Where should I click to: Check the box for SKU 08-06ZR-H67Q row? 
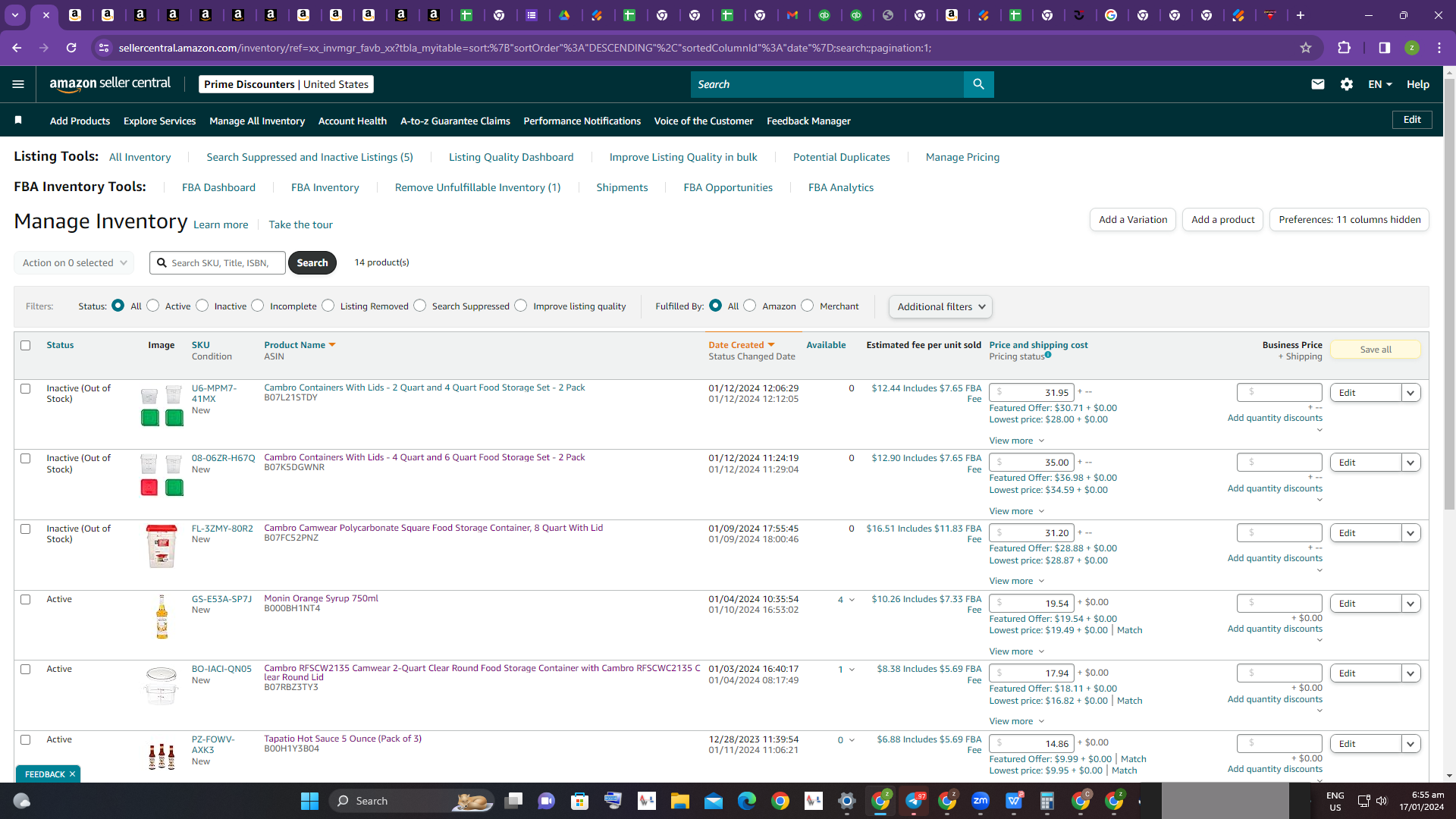click(x=26, y=459)
